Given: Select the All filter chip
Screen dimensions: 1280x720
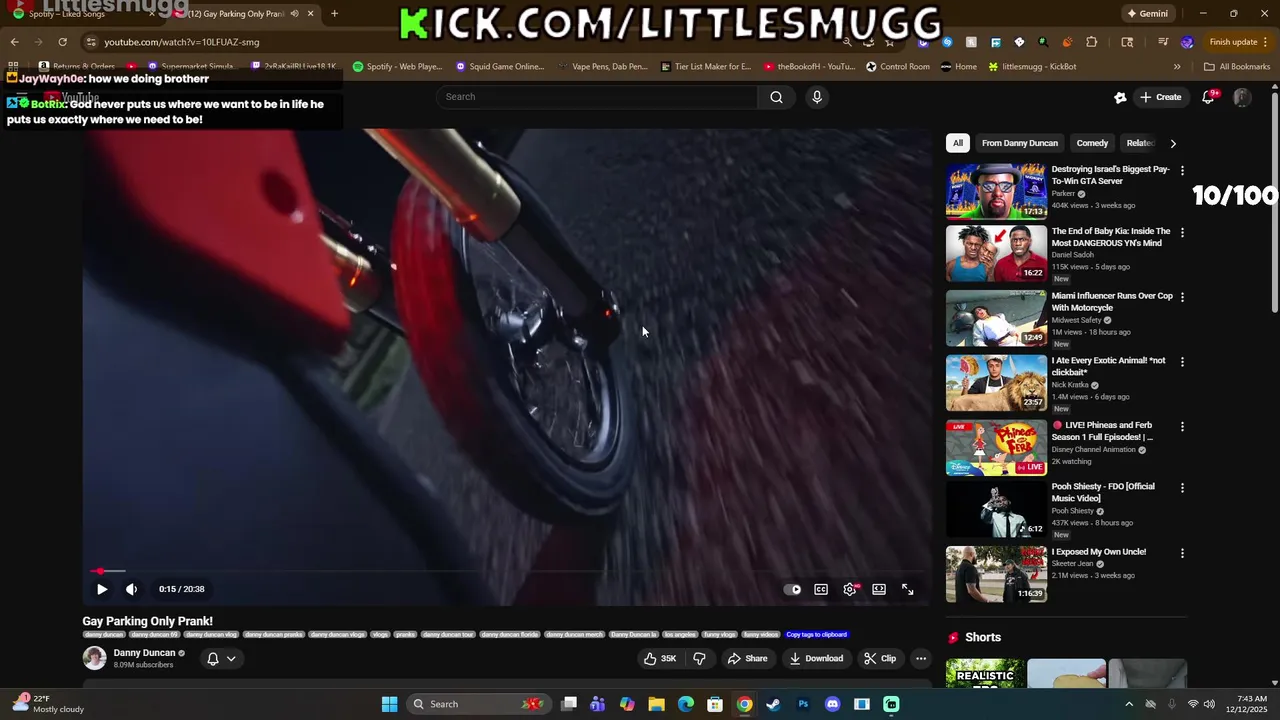Looking at the screenshot, I should coord(958,143).
